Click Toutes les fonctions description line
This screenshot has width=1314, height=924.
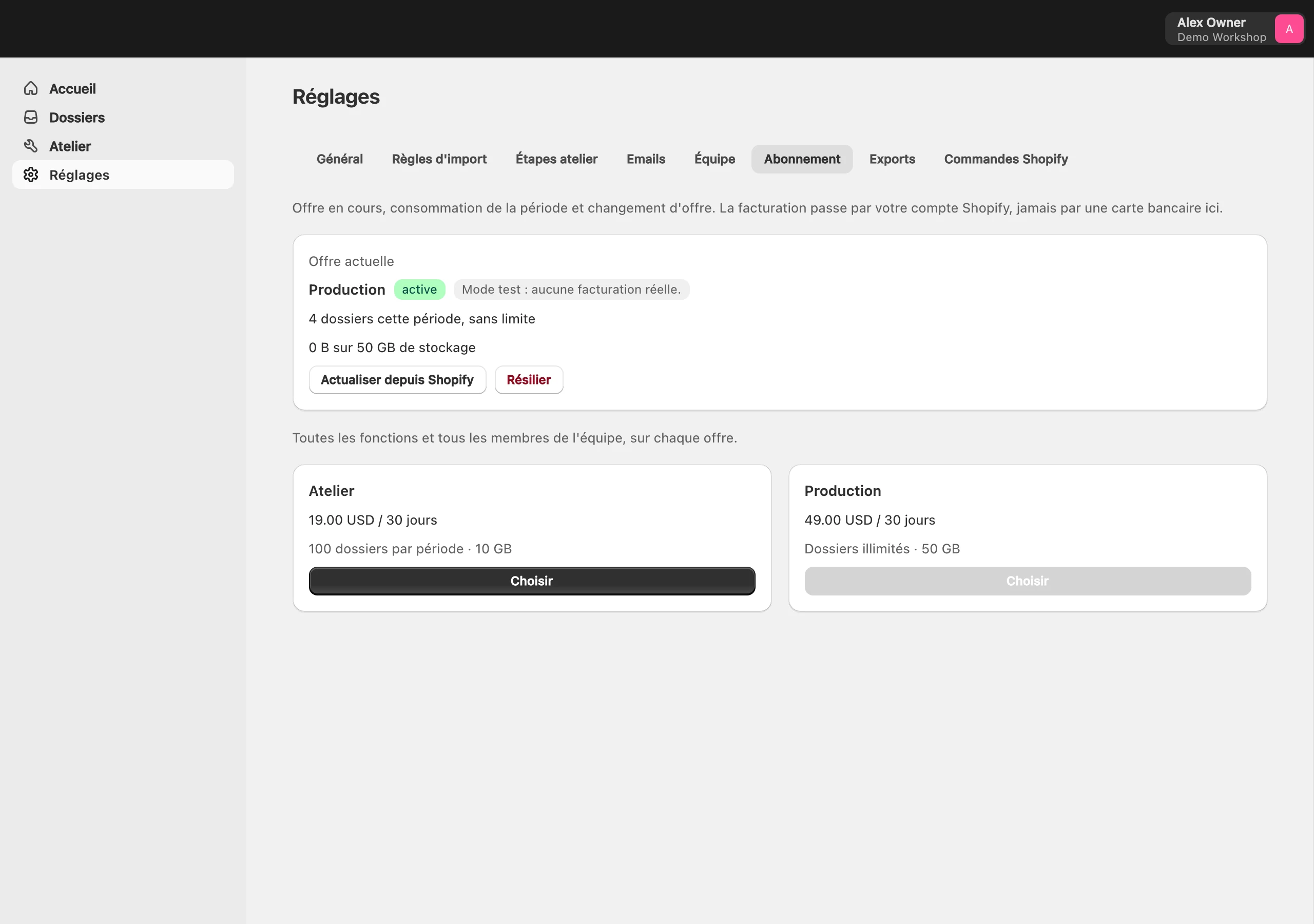coord(514,438)
